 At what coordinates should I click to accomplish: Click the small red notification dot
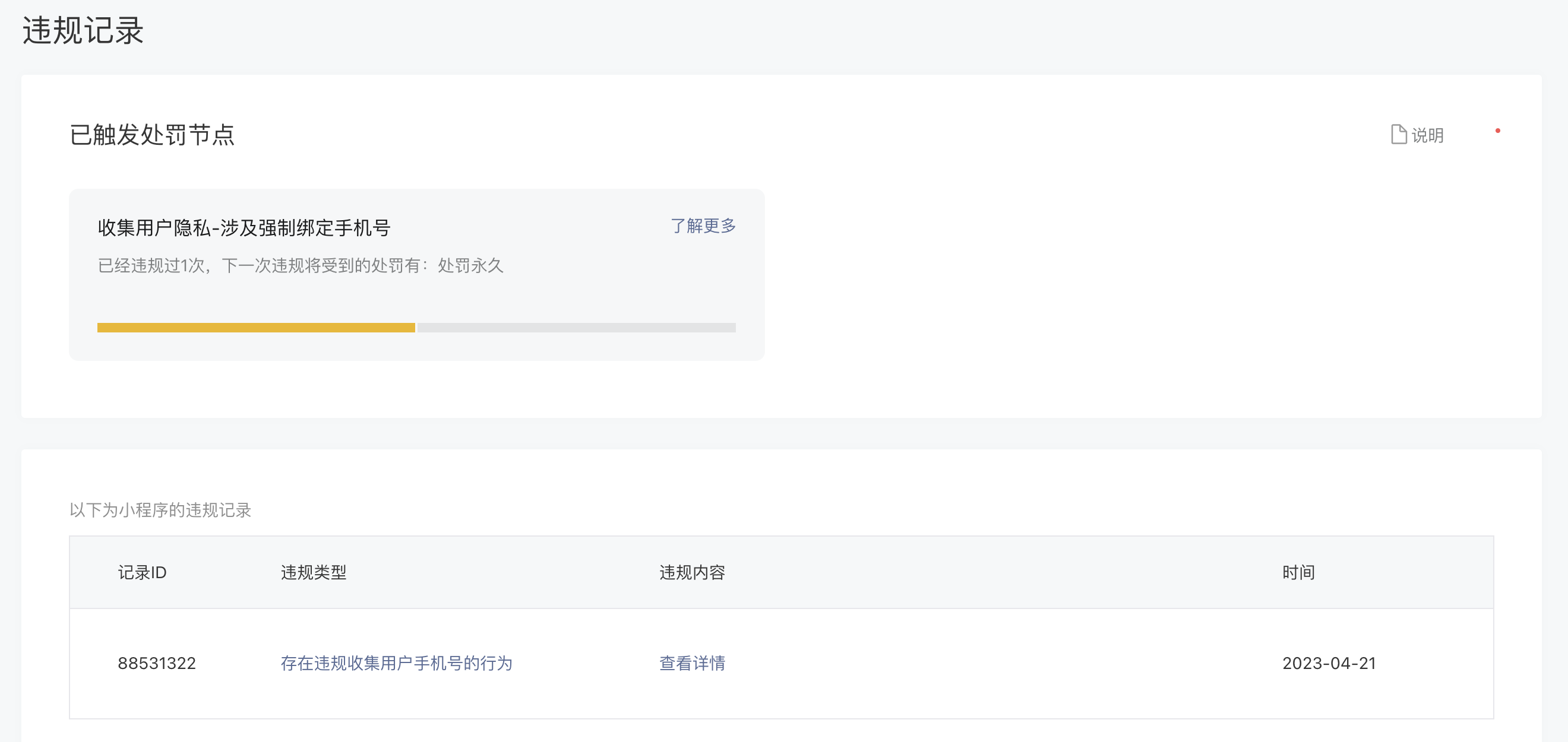(x=1497, y=131)
